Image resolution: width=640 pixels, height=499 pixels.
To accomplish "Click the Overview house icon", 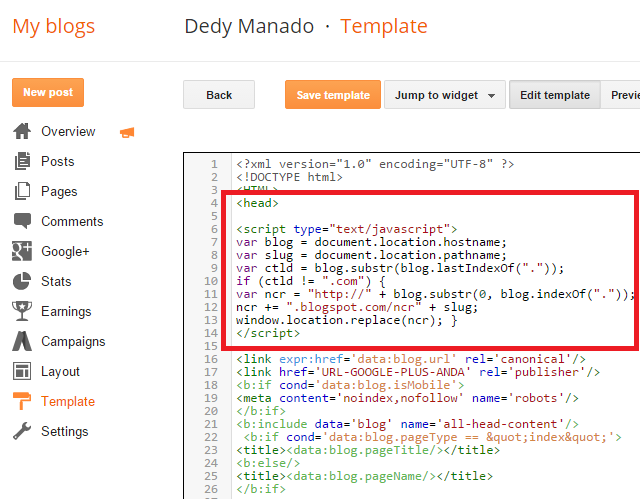I will 22,131.
